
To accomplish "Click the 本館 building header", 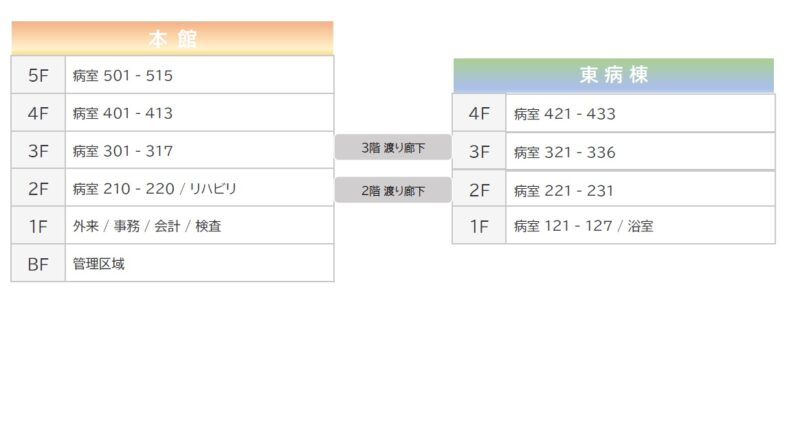I will 172,39.
